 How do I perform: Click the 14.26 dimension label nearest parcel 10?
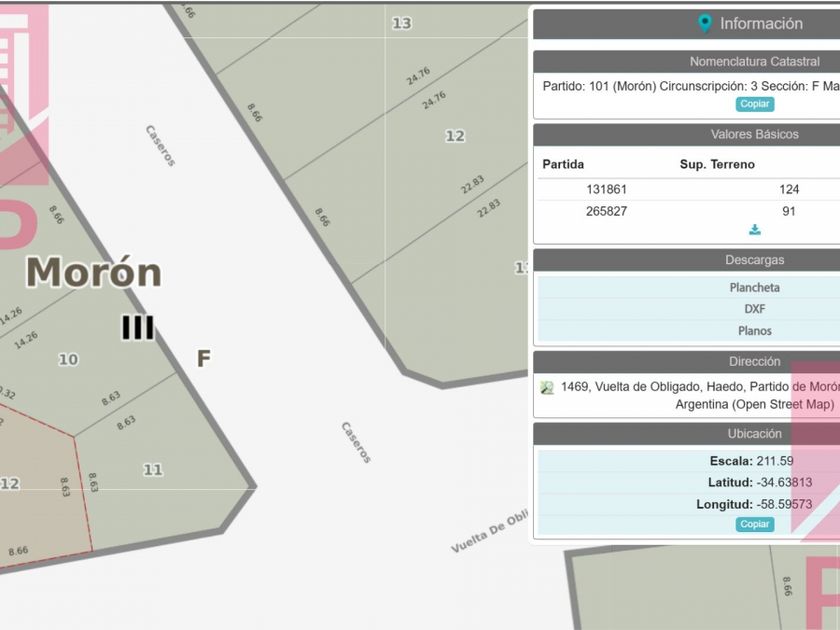click(x=26, y=340)
